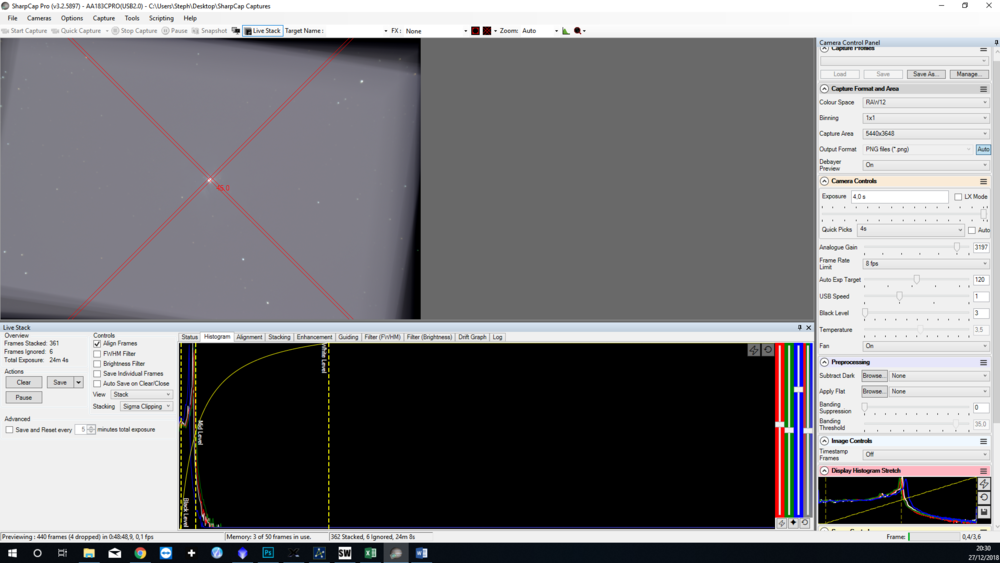The height and width of the screenshot is (563, 1000).
Task: Click the lightning auto-stretch icon in Live Stack histogram
Action: coord(753,350)
